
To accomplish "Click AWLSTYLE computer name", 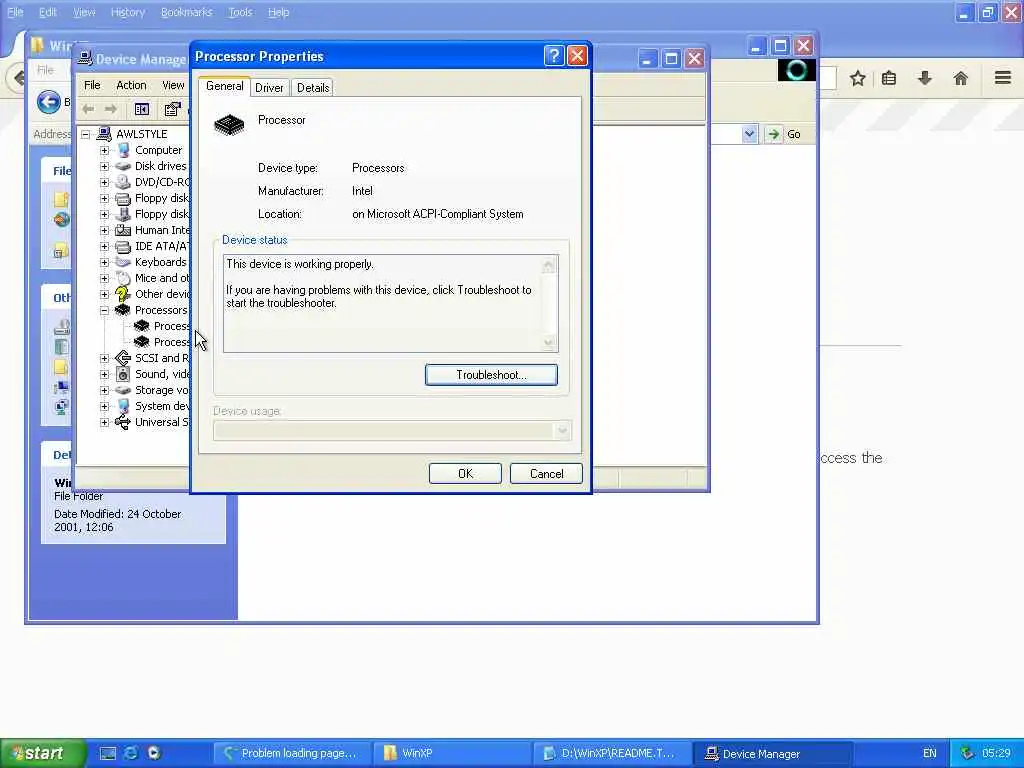I will (x=142, y=134).
